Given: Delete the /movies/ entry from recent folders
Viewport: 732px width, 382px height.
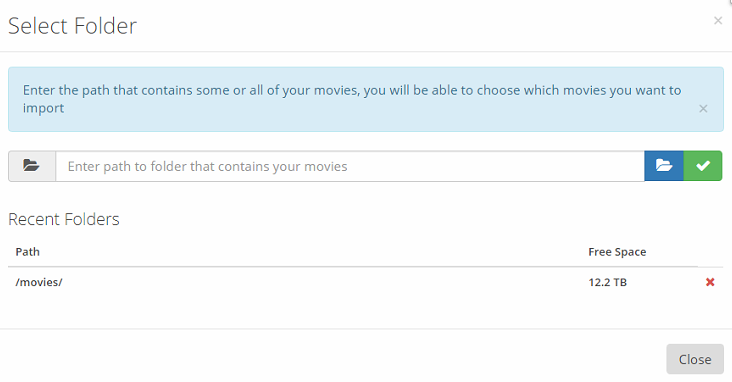Looking at the screenshot, I should click(710, 282).
